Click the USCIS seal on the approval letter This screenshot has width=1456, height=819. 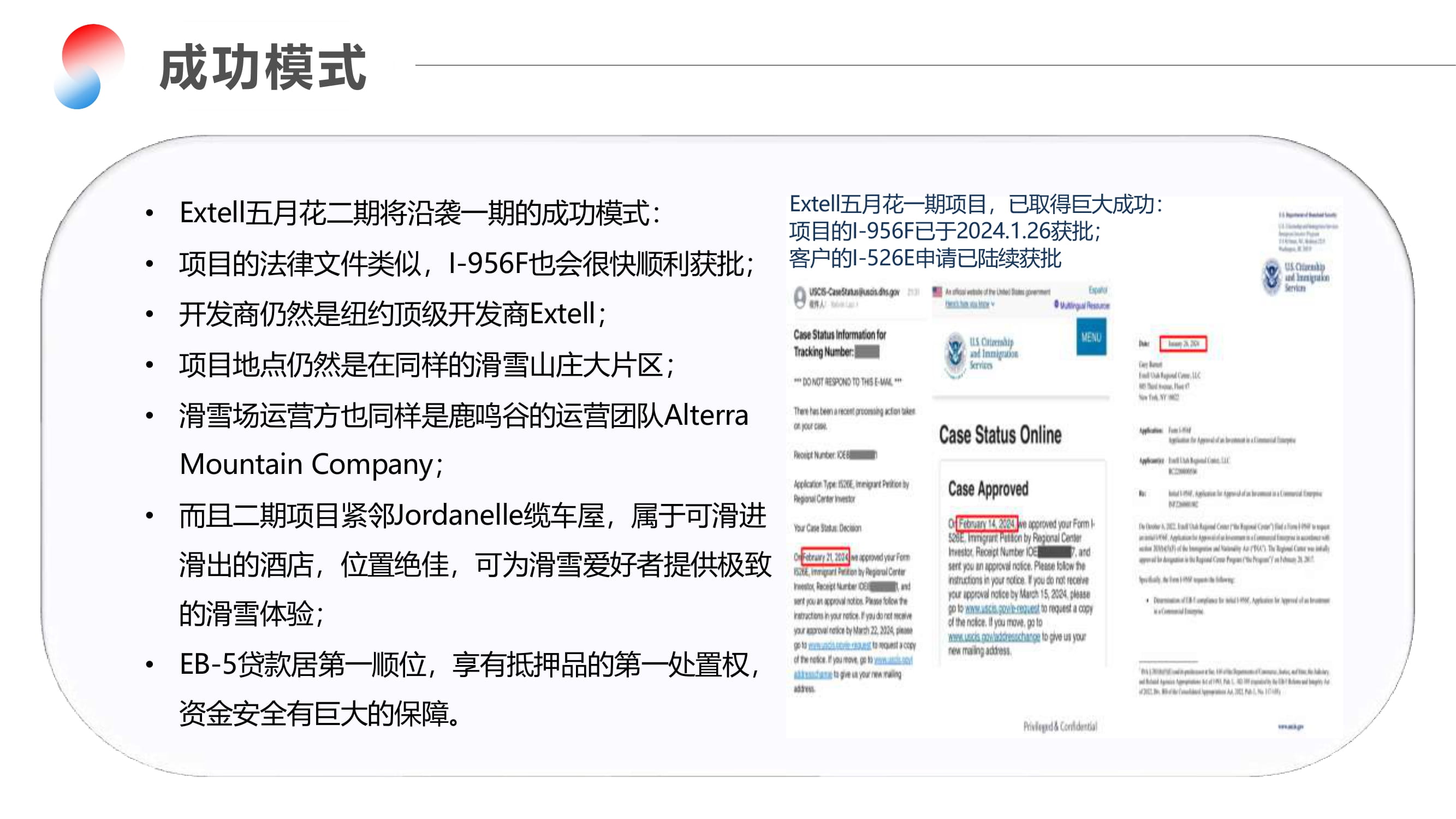[x=1271, y=276]
